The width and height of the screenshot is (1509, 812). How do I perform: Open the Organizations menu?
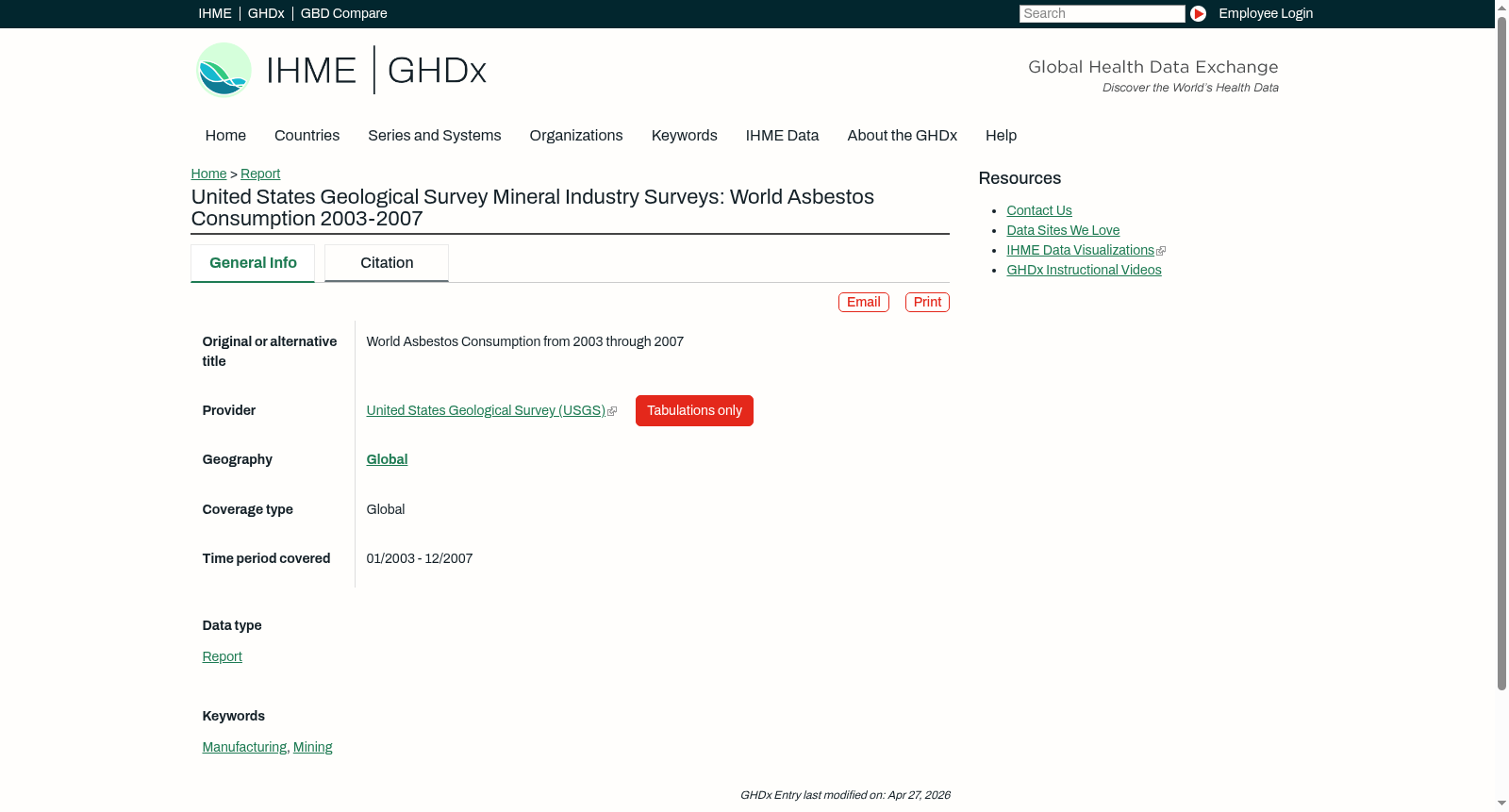coord(576,136)
